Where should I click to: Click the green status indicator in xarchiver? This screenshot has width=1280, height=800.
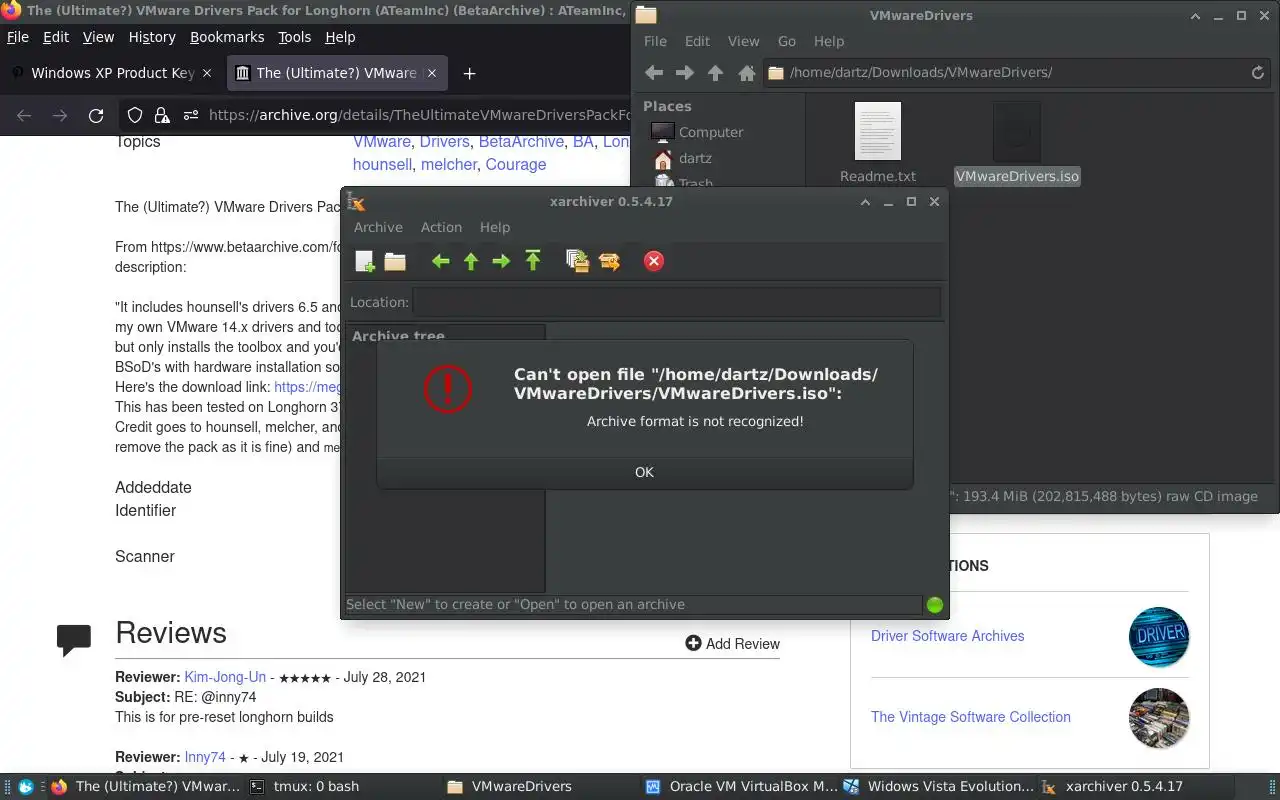coord(935,604)
